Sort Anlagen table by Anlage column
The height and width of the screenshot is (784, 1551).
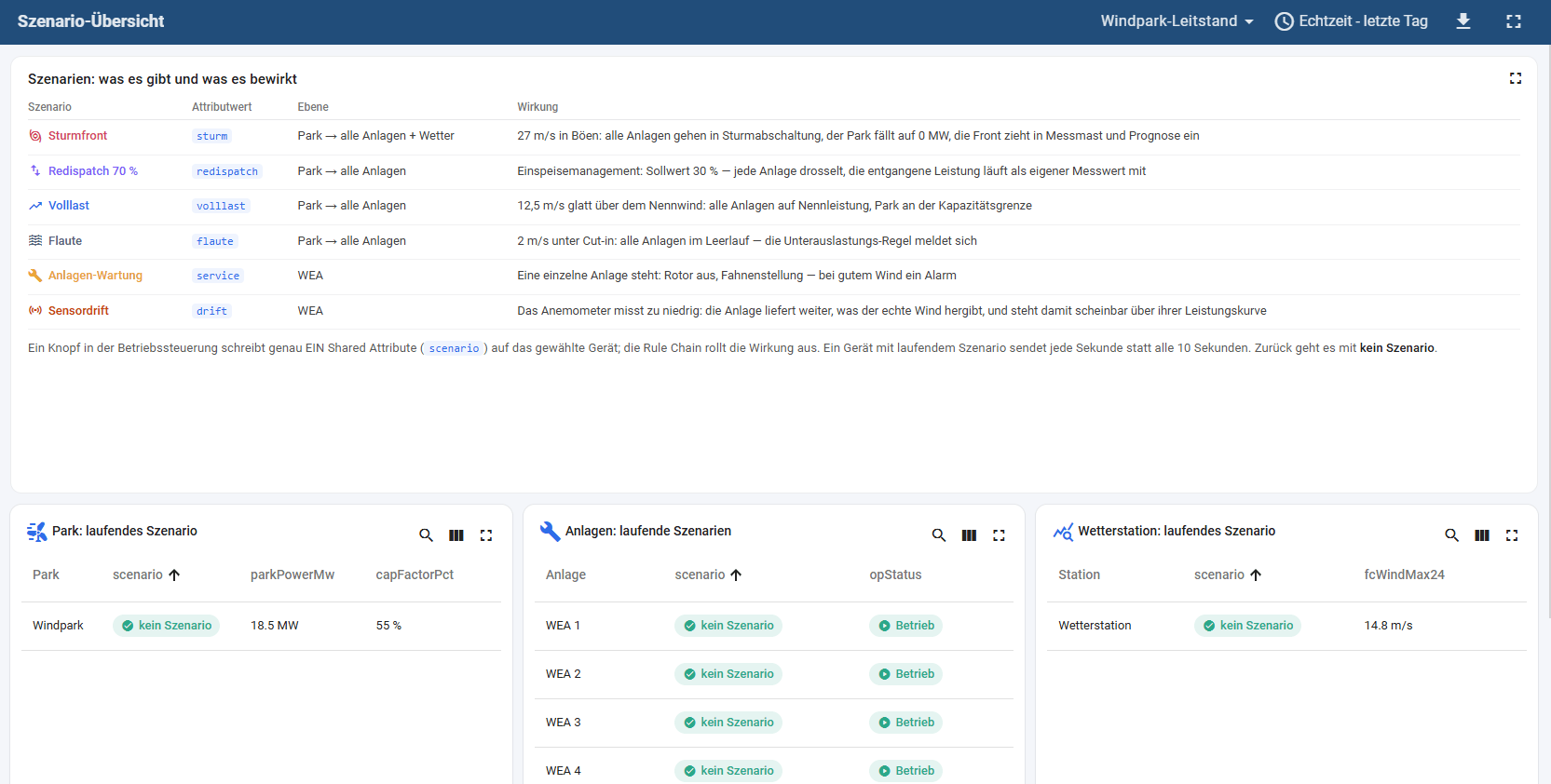(565, 575)
